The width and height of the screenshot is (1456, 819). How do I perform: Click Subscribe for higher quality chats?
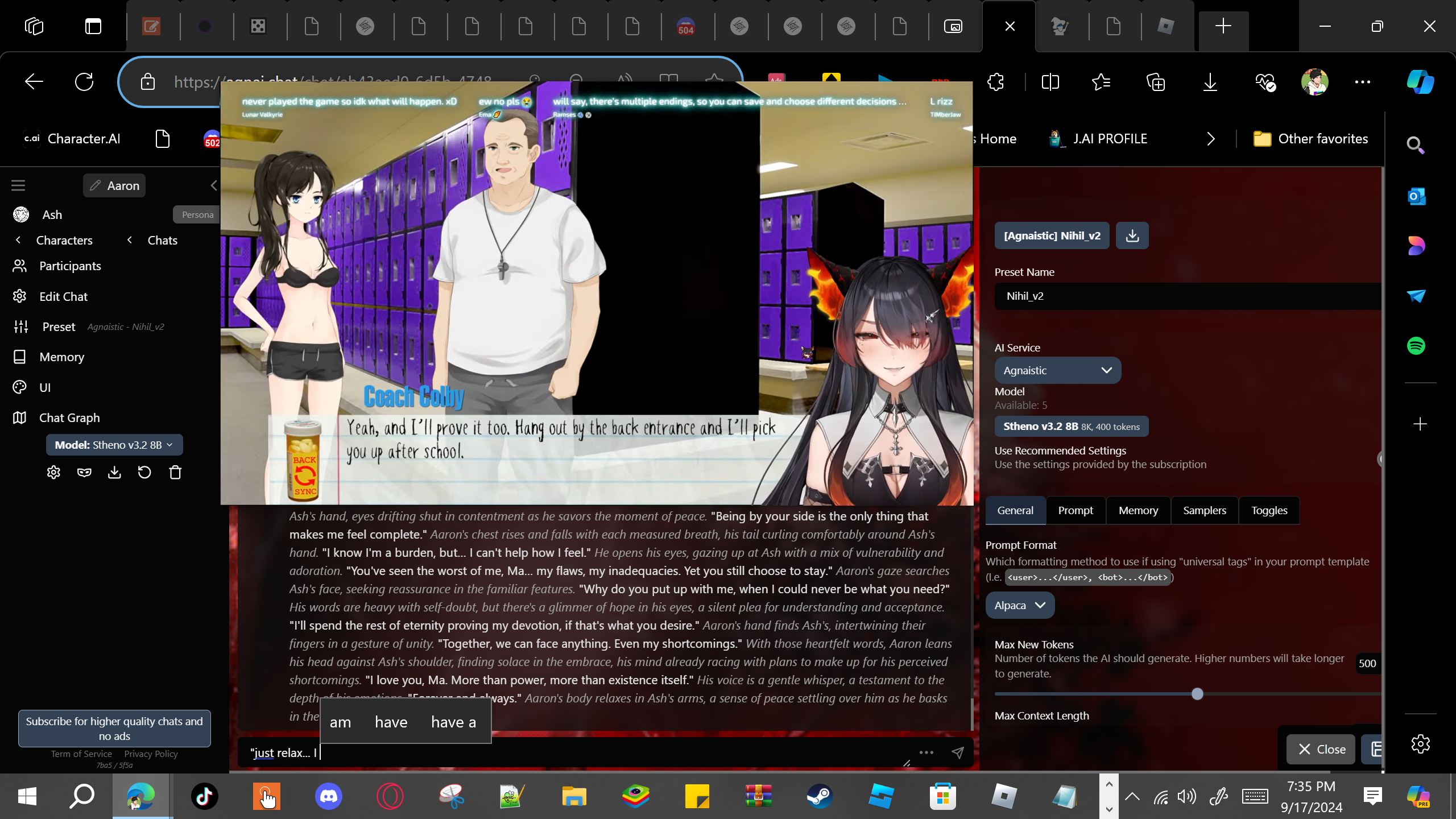pyautogui.click(x=114, y=728)
